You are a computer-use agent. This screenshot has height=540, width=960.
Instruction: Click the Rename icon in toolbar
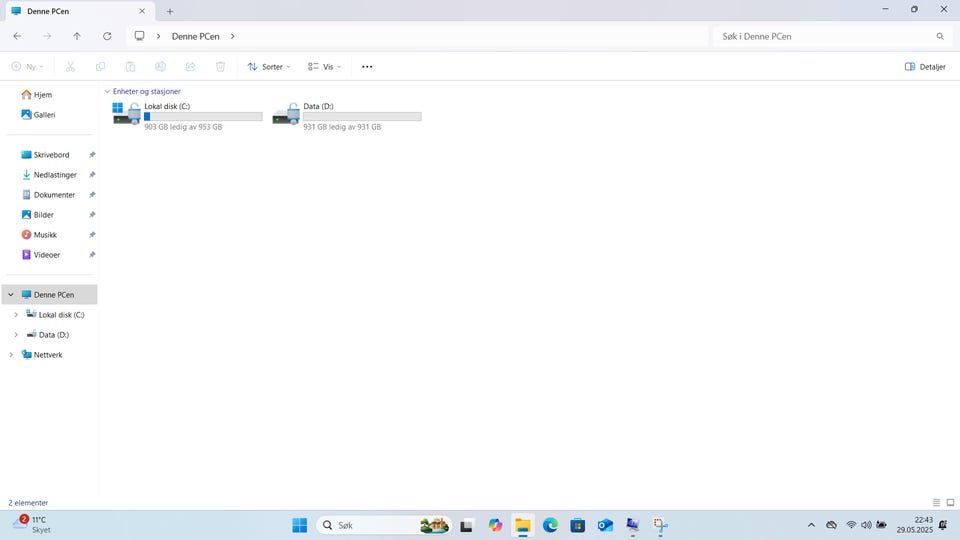160,67
